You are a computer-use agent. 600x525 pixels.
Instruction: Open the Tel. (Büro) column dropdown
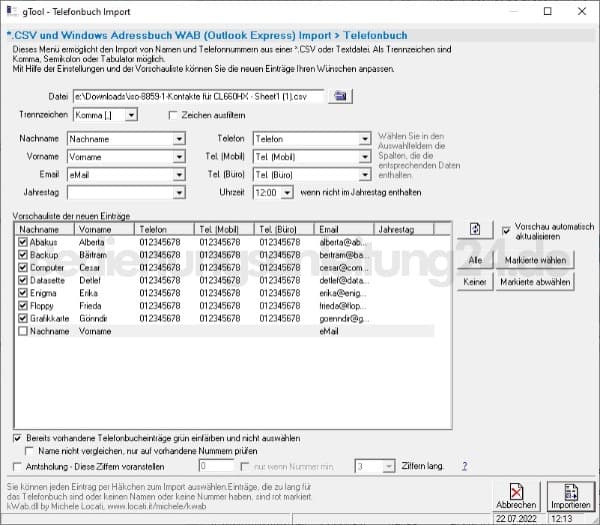click(365, 175)
